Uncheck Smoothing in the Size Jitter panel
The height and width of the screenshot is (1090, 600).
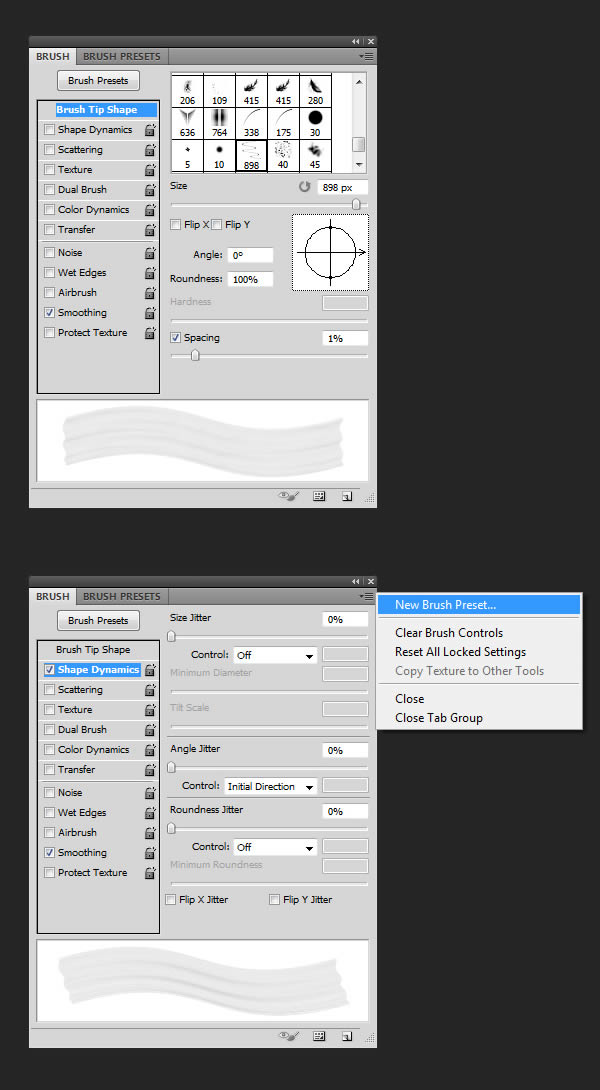click(x=49, y=853)
